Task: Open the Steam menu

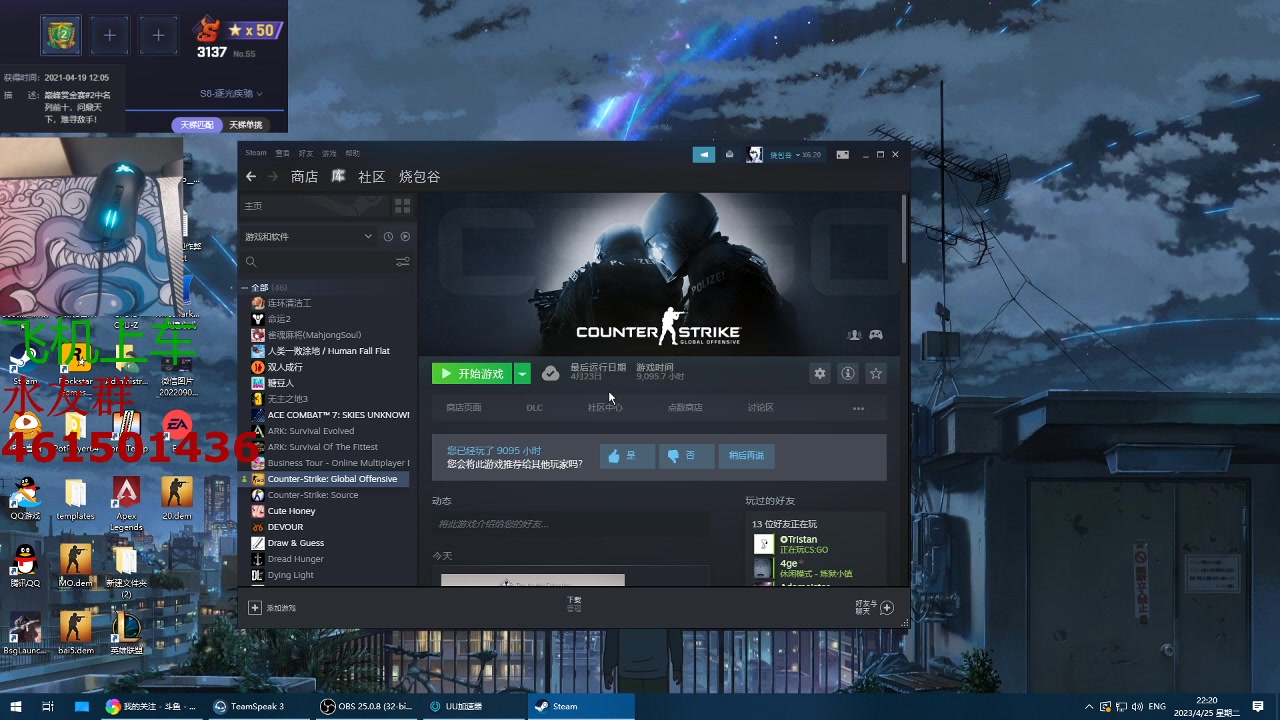Action: coord(256,154)
